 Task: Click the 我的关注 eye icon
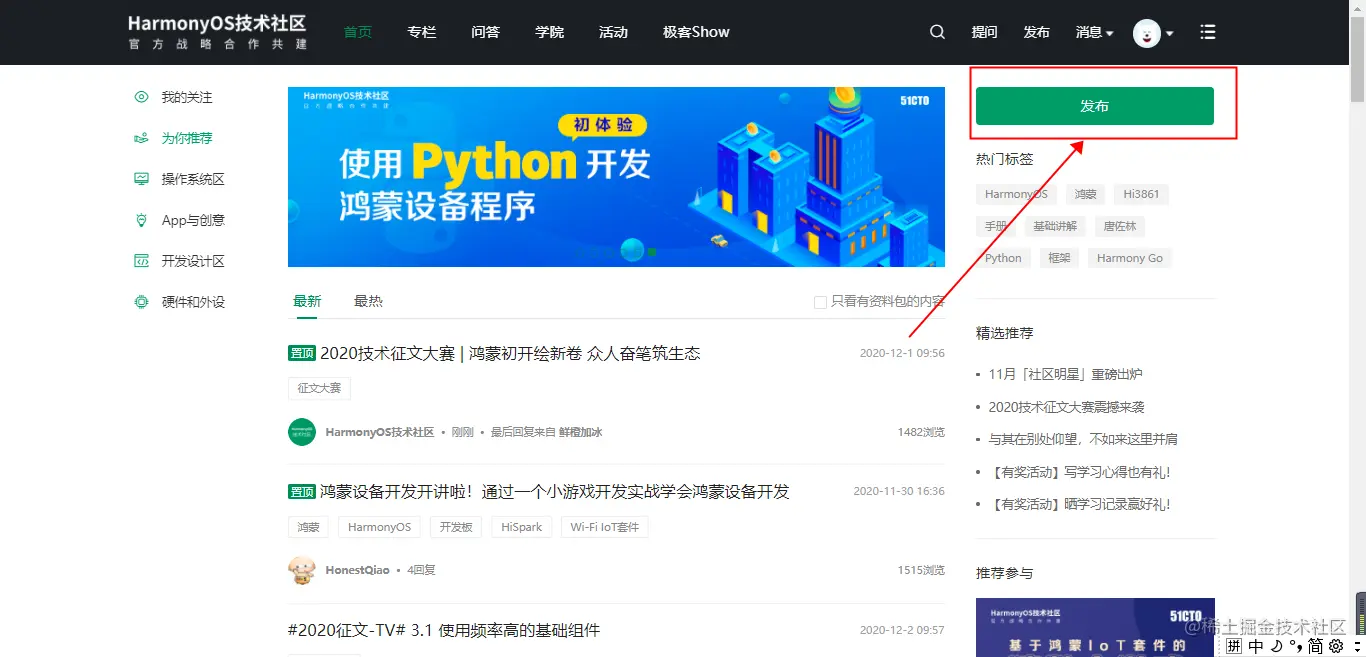141,97
